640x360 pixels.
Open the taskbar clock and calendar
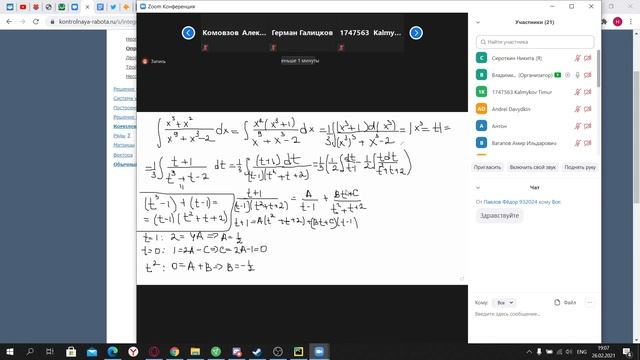point(603,351)
